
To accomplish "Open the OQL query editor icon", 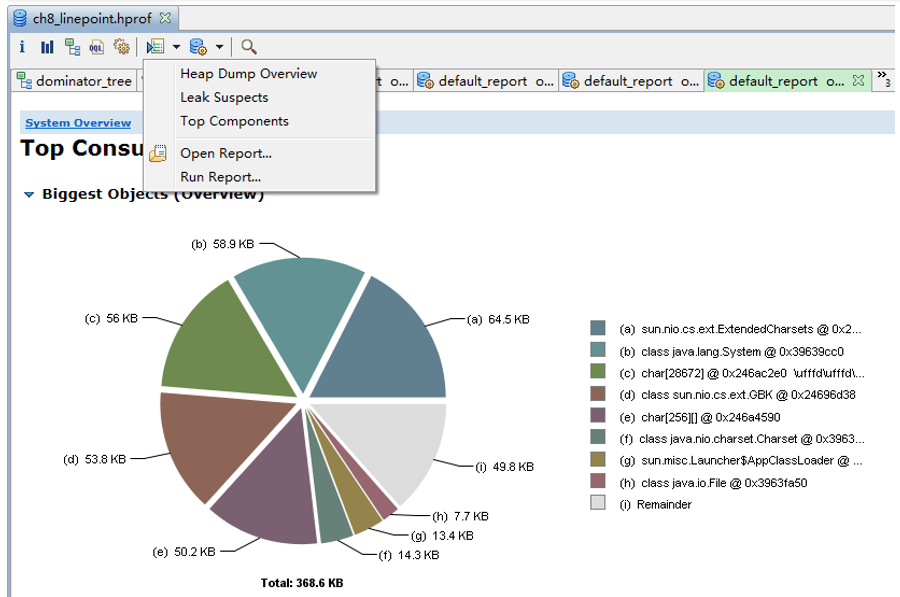I will point(96,47).
